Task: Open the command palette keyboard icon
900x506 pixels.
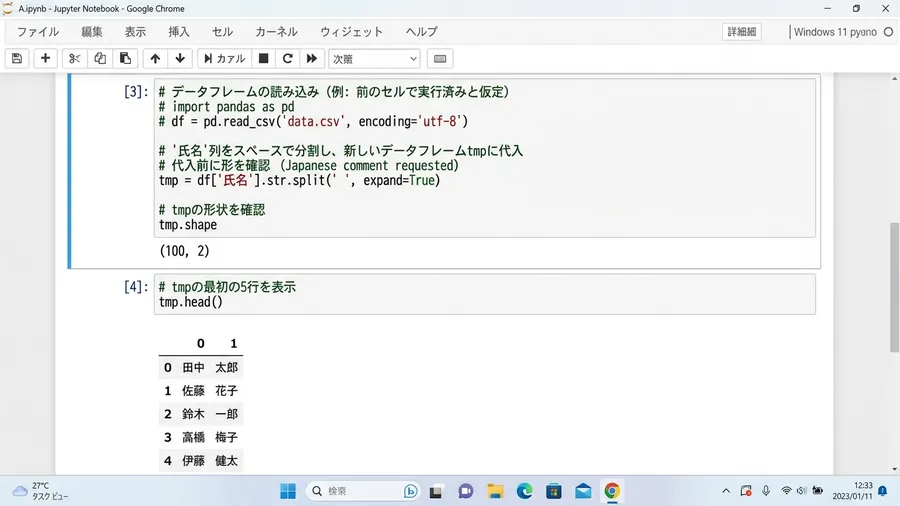Action: pos(440,59)
